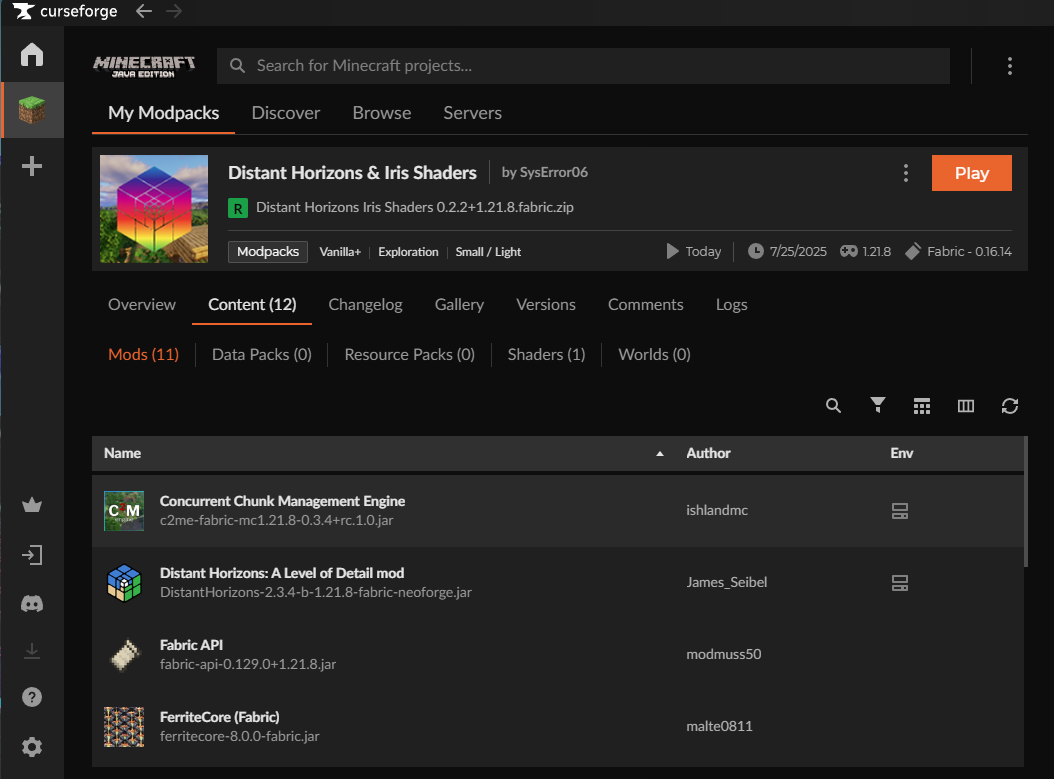Open the Gallery tab

pos(459,304)
